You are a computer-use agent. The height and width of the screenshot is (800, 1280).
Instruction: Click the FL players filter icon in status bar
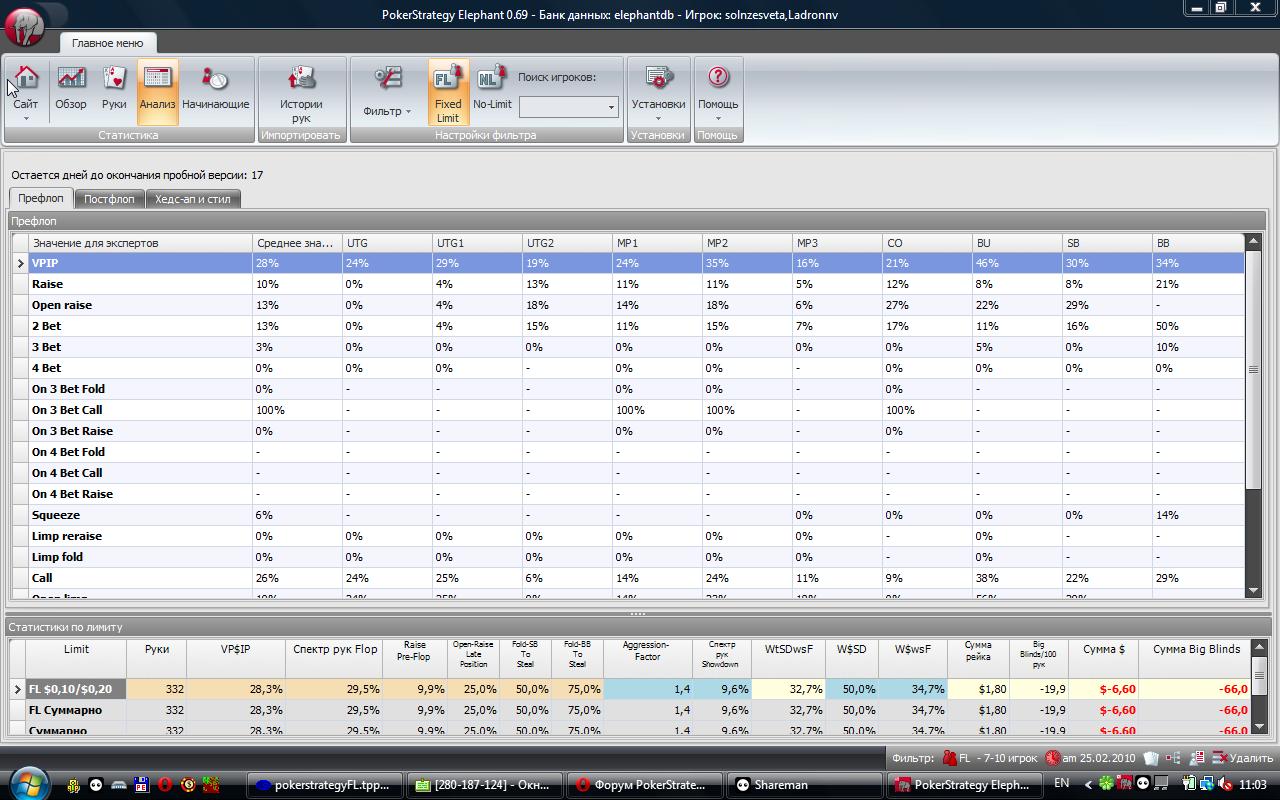(950, 758)
